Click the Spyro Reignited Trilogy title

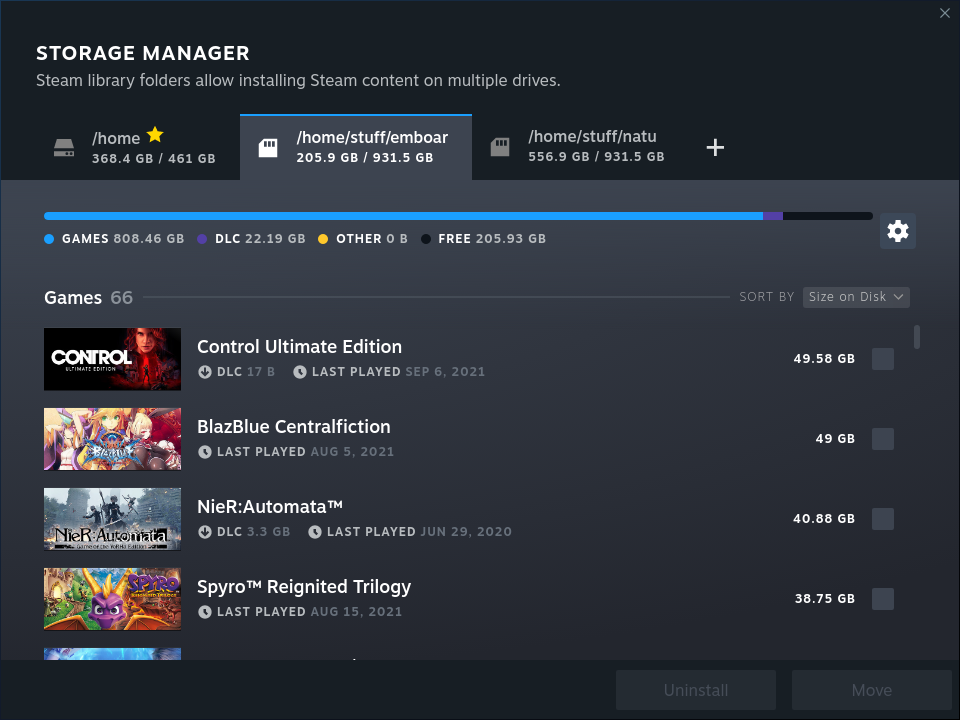[x=304, y=587]
